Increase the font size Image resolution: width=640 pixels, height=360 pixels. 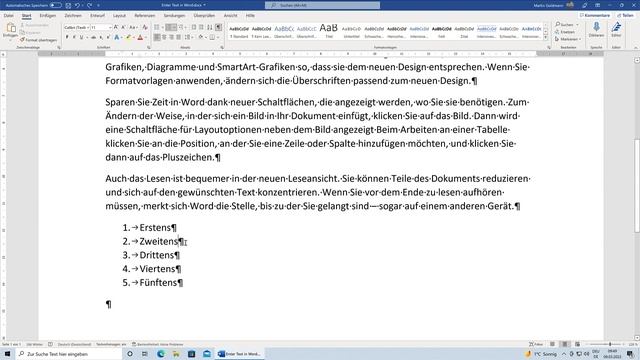[116, 27]
